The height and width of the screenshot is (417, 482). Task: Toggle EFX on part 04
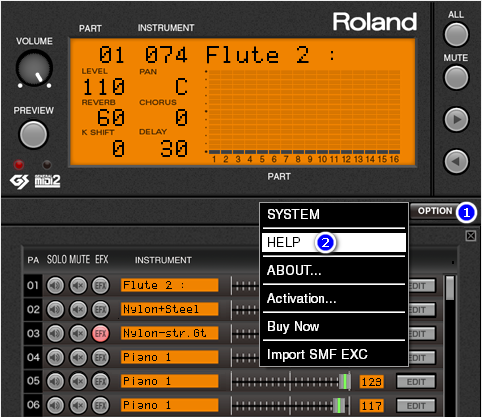[100, 357]
